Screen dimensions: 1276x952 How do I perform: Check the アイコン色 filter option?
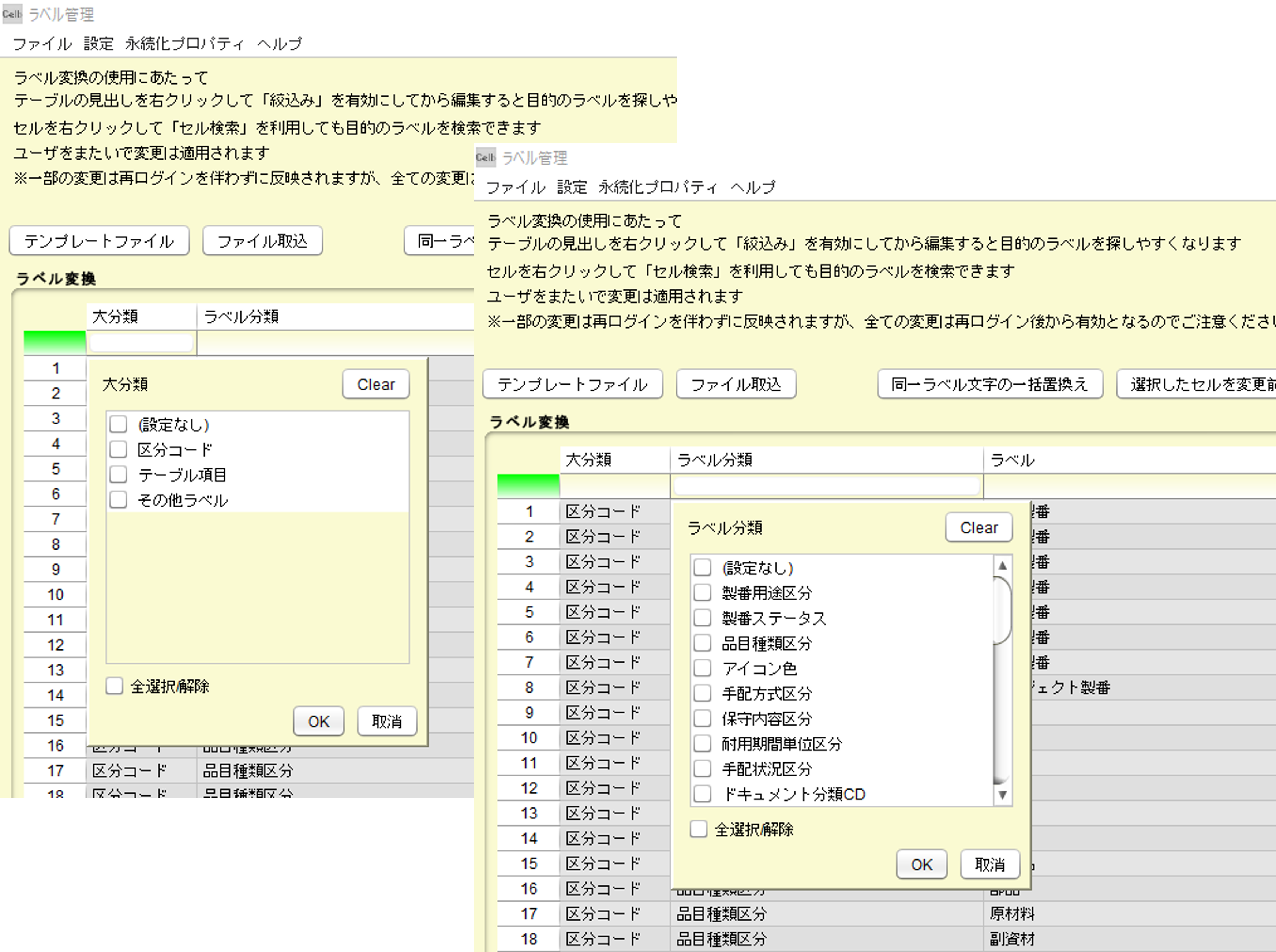coord(702,668)
